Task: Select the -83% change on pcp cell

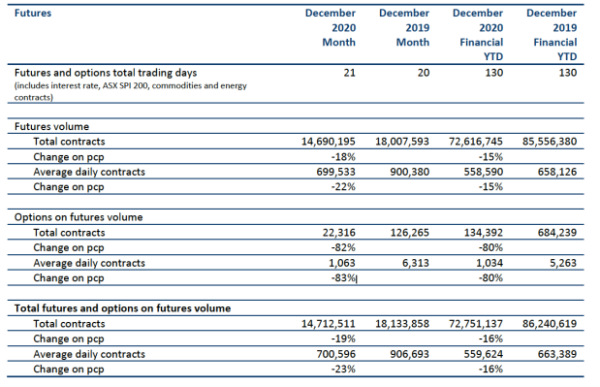Action: pos(344,278)
